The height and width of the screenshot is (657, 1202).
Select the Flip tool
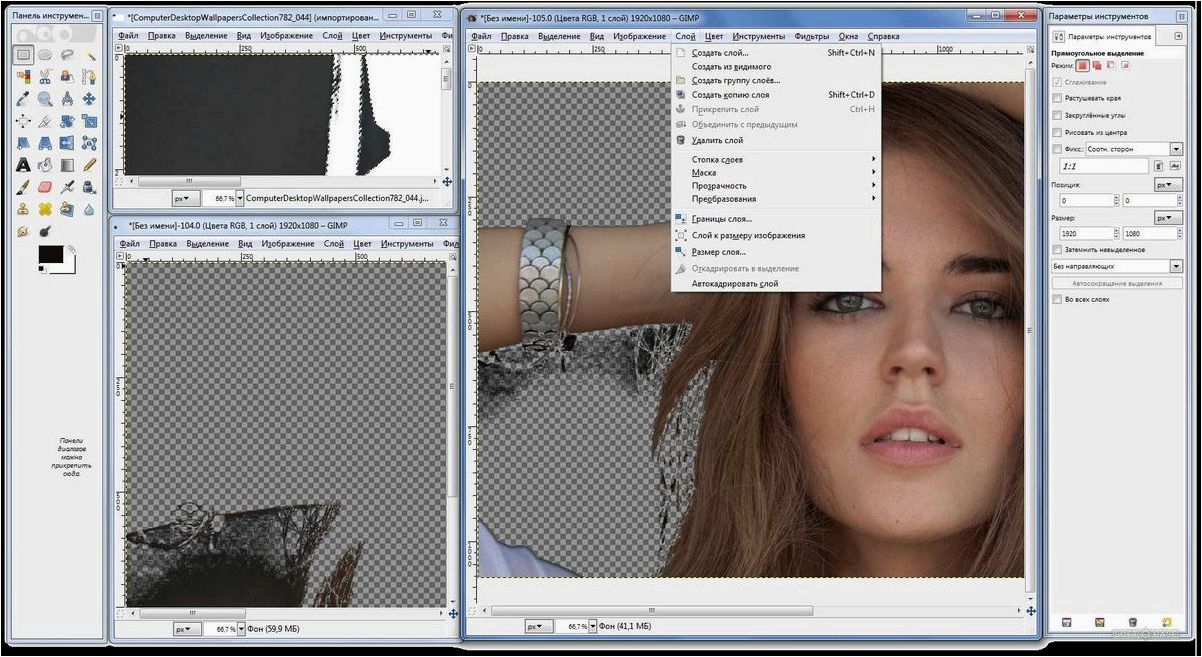click(67, 143)
